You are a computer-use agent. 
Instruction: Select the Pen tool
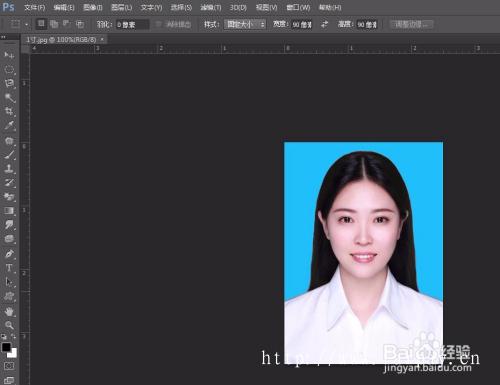[x=9, y=254]
